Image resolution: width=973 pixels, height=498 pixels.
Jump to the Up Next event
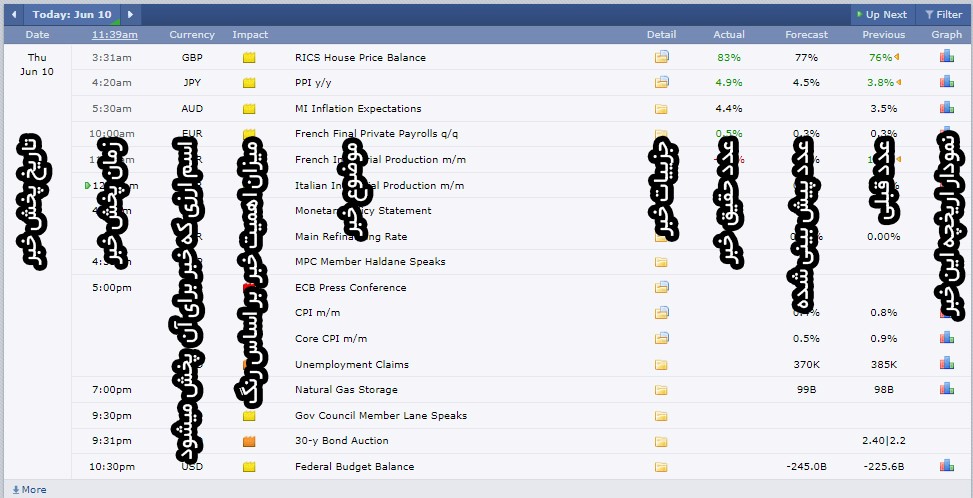[881, 15]
